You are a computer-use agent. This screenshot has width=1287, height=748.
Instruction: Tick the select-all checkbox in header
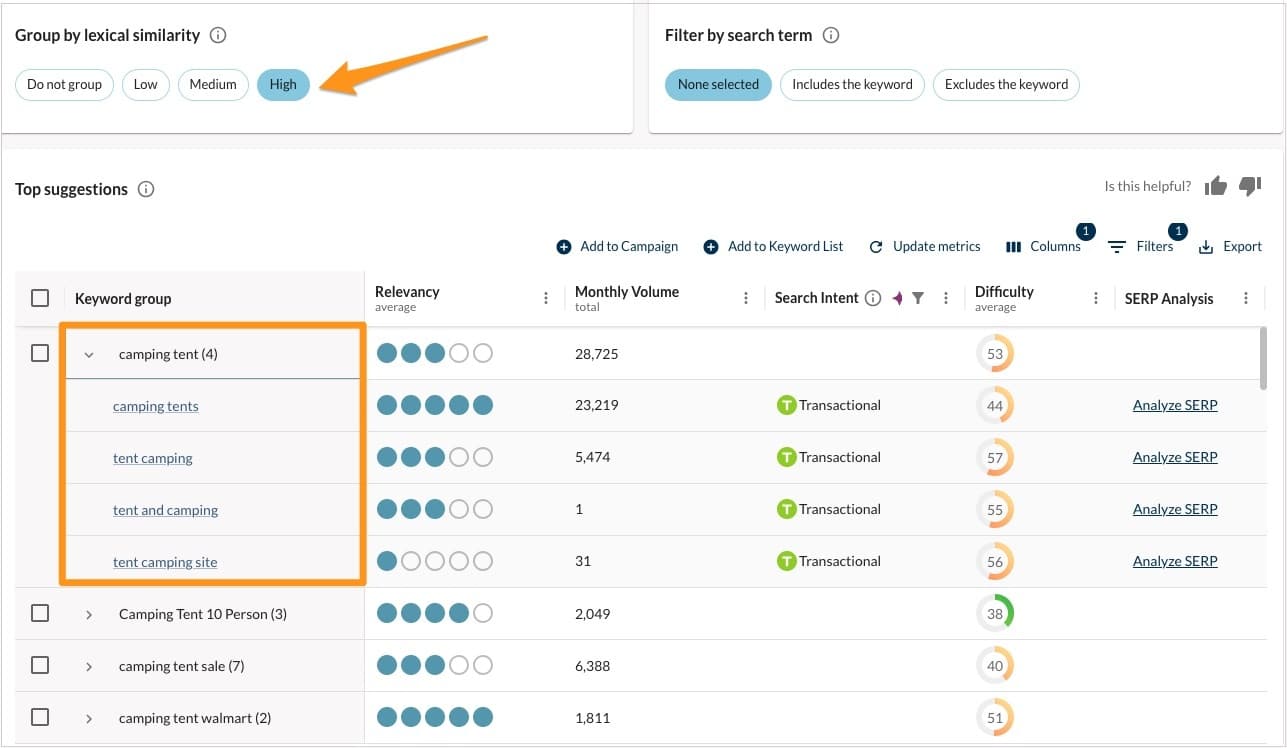40,298
